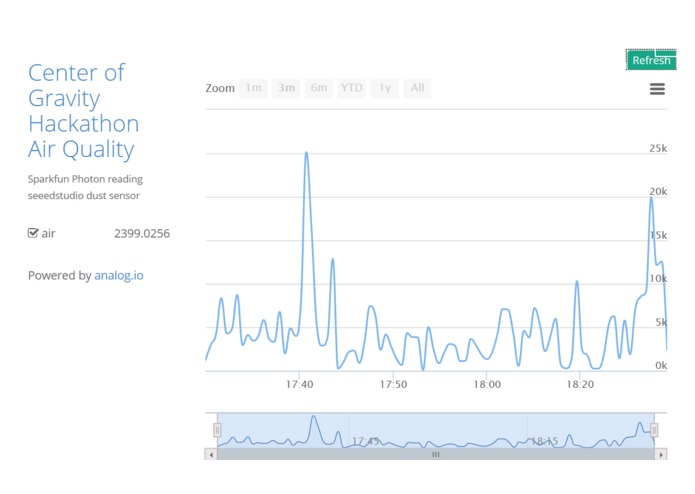Click the 18:15 navigator label
Viewport: 695px width, 494px height.
click(544, 441)
